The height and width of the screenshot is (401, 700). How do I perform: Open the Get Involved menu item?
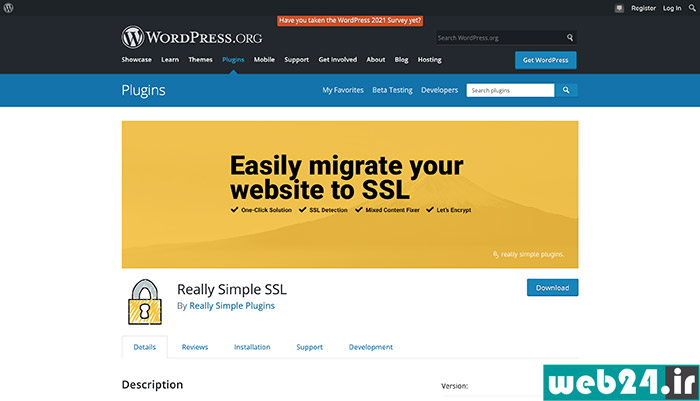(338, 59)
